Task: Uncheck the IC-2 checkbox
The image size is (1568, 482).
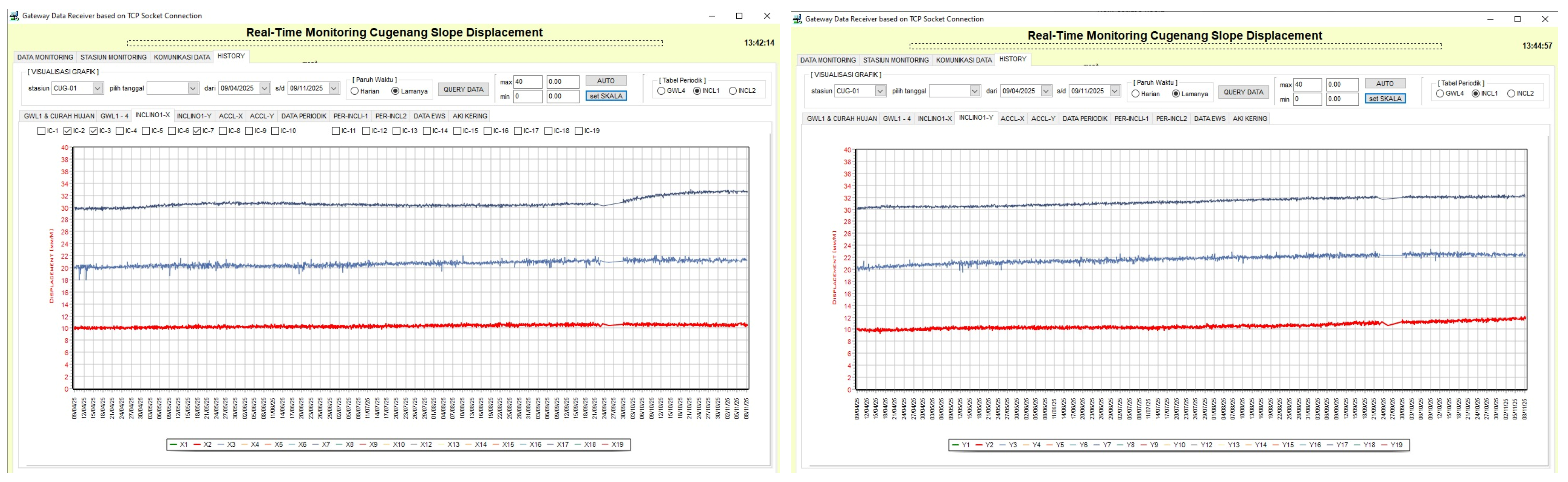Action: [x=68, y=131]
